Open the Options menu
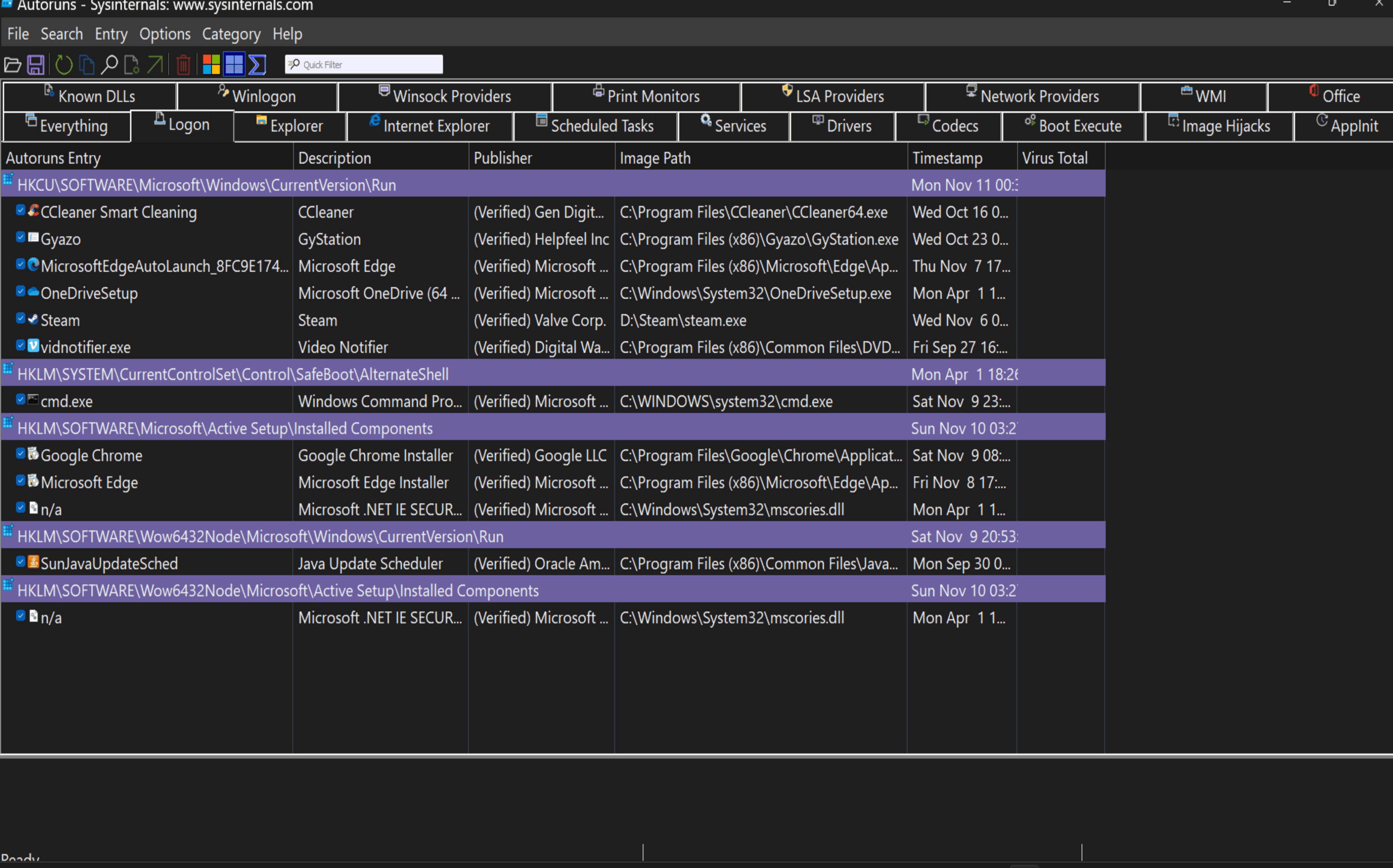Screen dimensions: 1393x868 coord(165,34)
